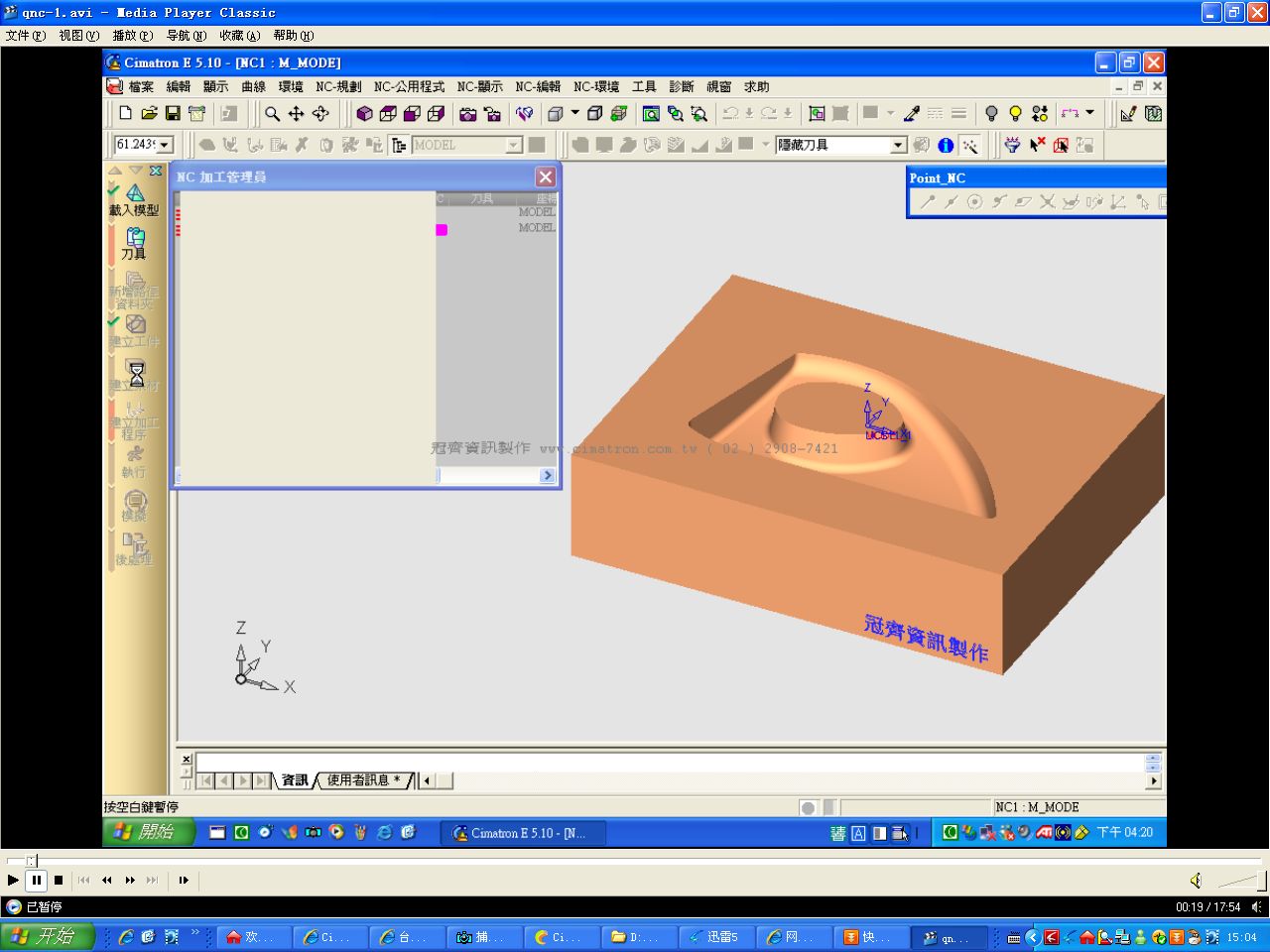Select the Zoom magnifier tool
This screenshot has width=1270, height=952.
(x=272, y=113)
